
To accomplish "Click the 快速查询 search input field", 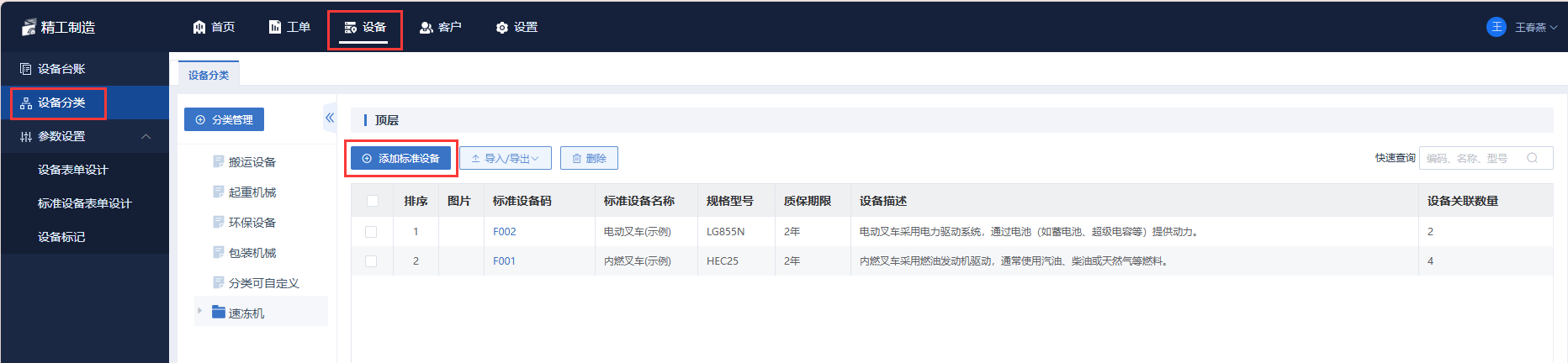I will click(1486, 158).
